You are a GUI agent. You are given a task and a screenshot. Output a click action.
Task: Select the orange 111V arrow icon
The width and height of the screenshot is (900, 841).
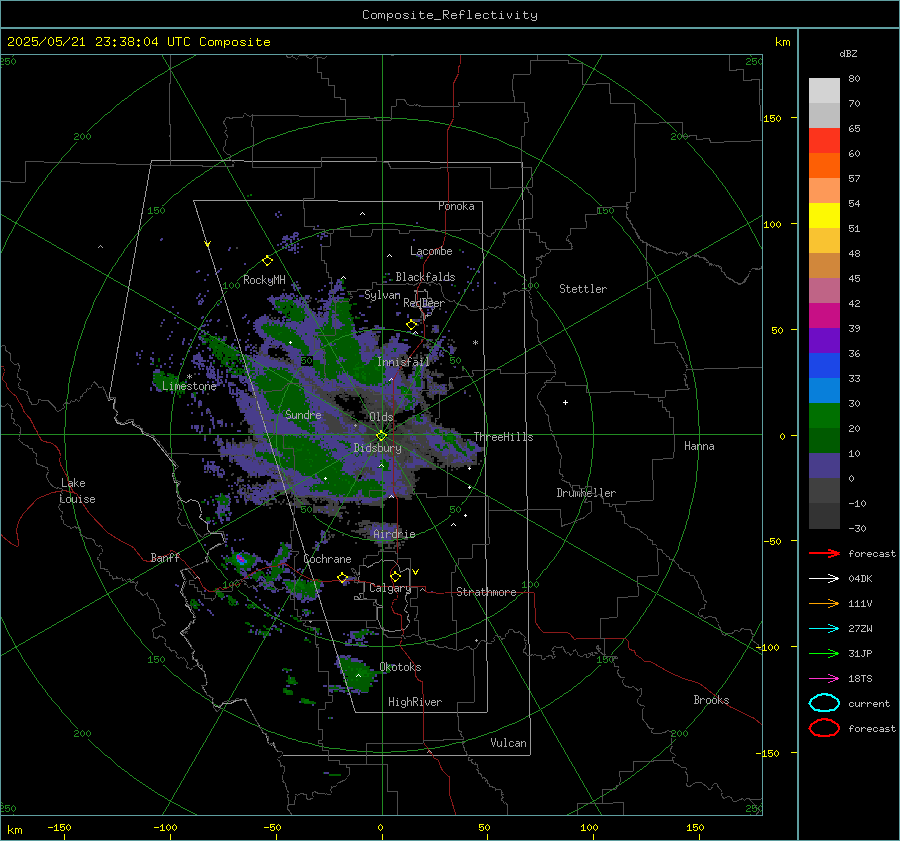(824, 603)
